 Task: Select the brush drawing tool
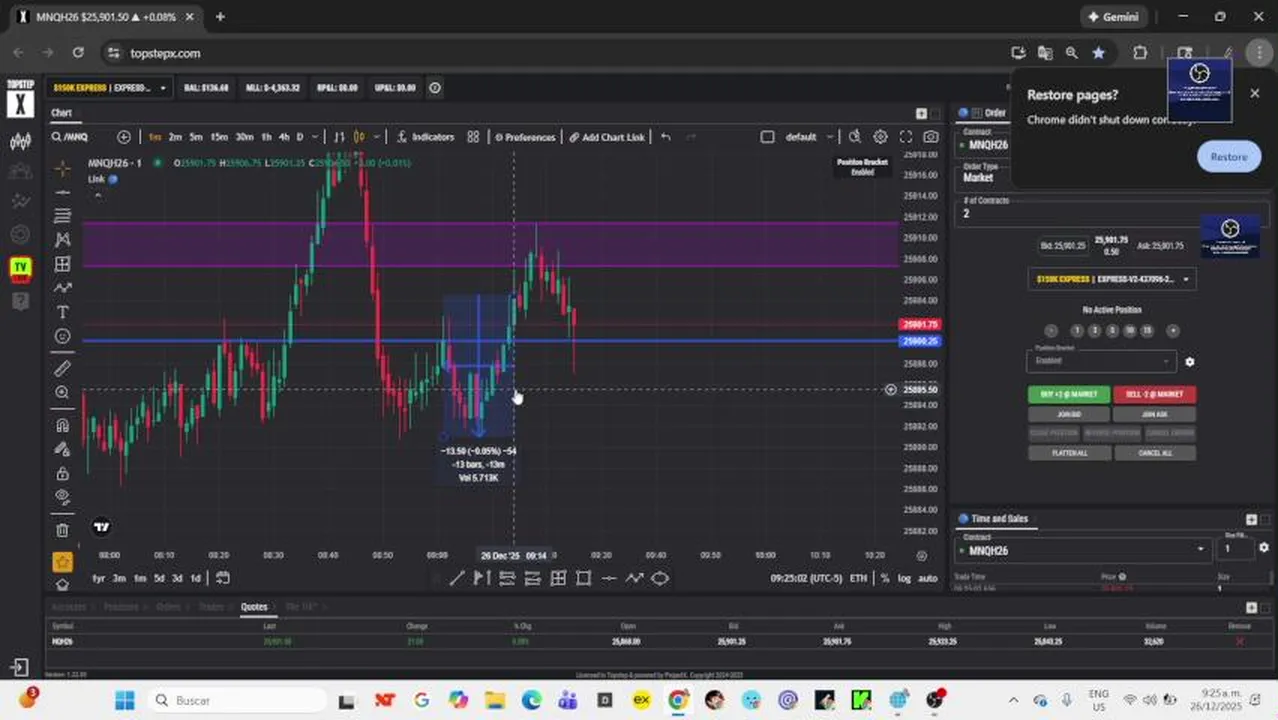click(x=62, y=288)
